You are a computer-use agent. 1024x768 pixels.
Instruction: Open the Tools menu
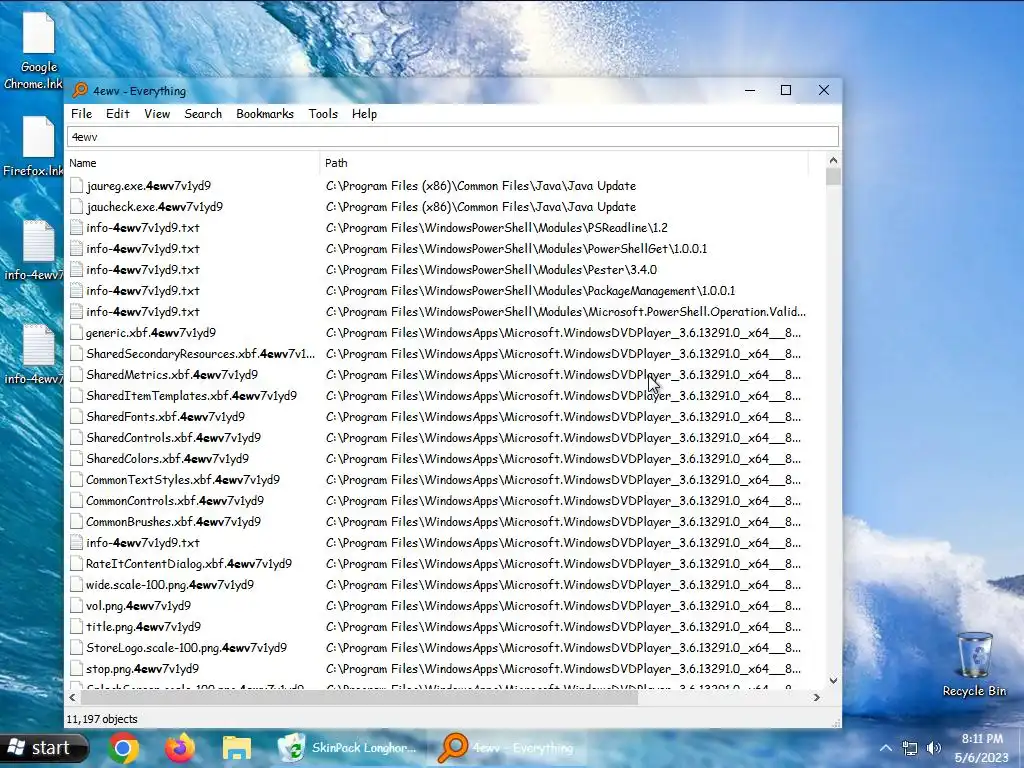[323, 114]
